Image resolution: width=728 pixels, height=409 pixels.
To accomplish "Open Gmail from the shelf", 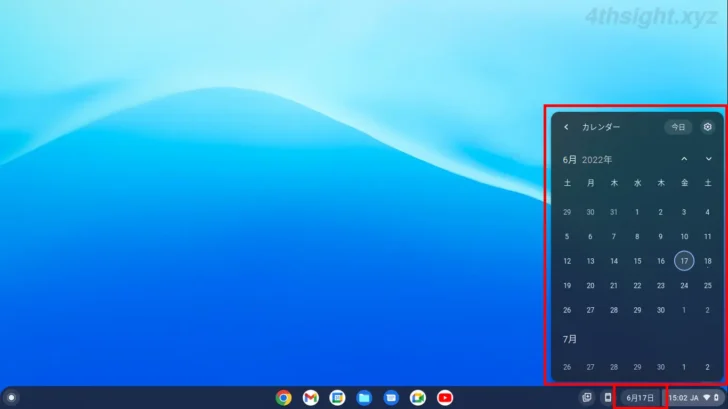I will [311, 398].
